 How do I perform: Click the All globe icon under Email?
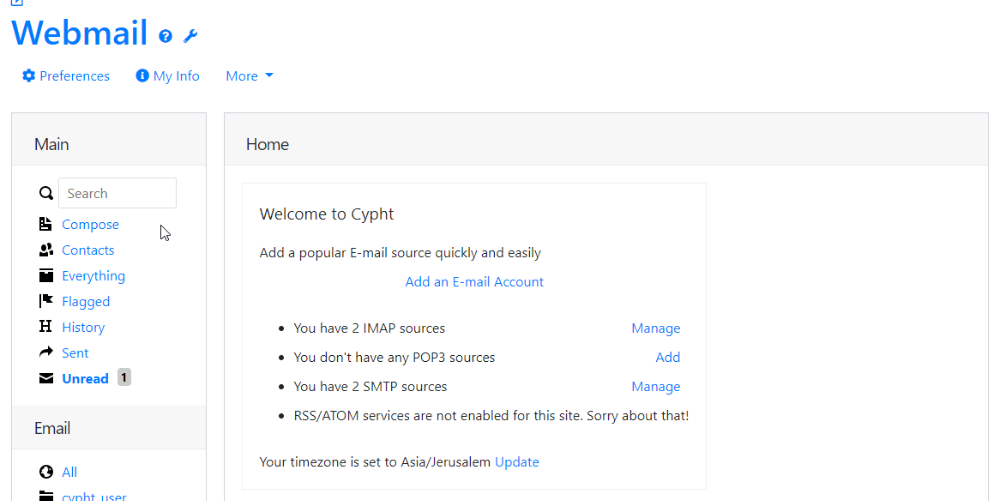click(46, 472)
